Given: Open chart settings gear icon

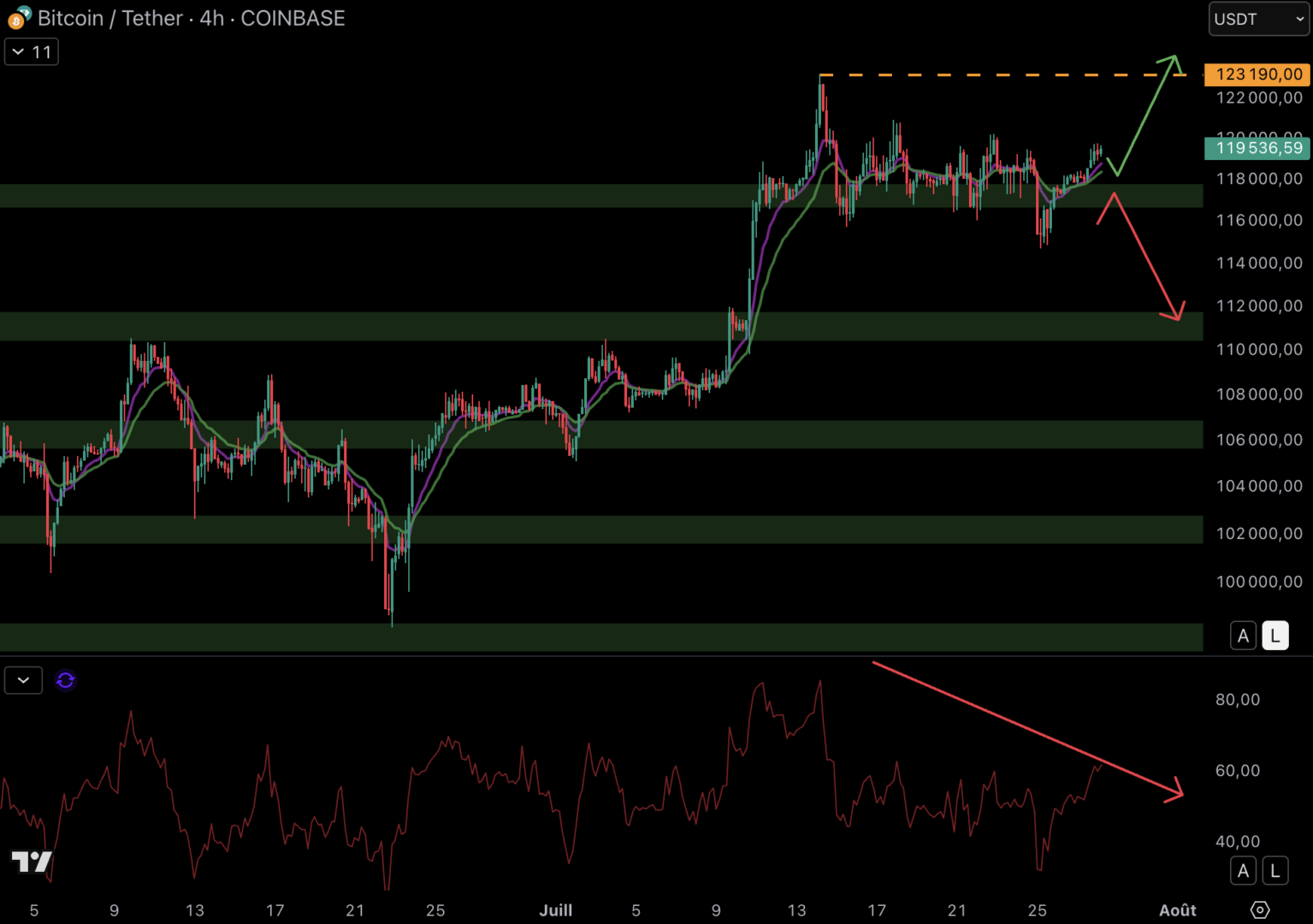Looking at the screenshot, I should pos(1259,909).
